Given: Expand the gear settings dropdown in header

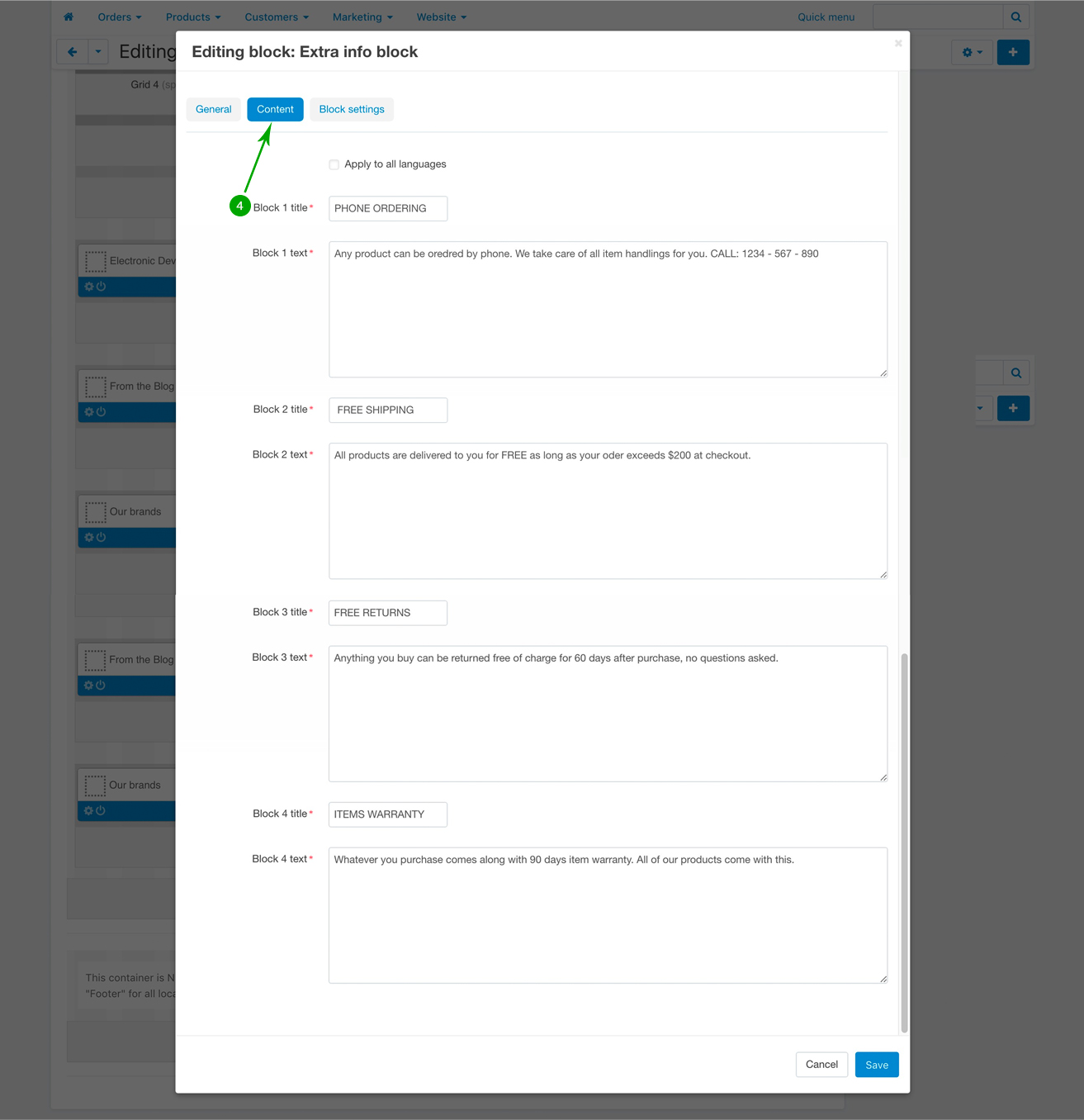Looking at the screenshot, I should [972, 52].
